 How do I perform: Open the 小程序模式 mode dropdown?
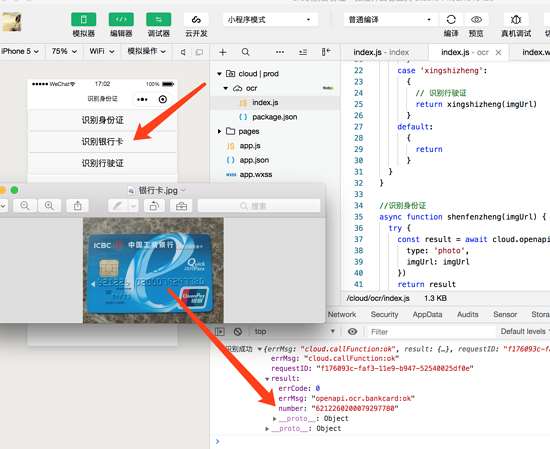coord(270,20)
